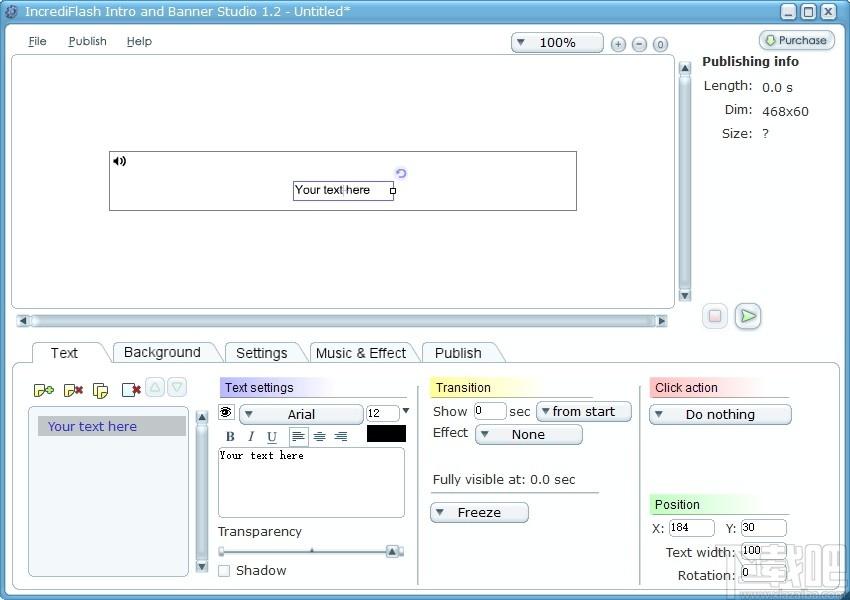The width and height of the screenshot is (850, 600).
Task: Open the 'Do nothing' click action dropdown
Action: click(720, 415)
